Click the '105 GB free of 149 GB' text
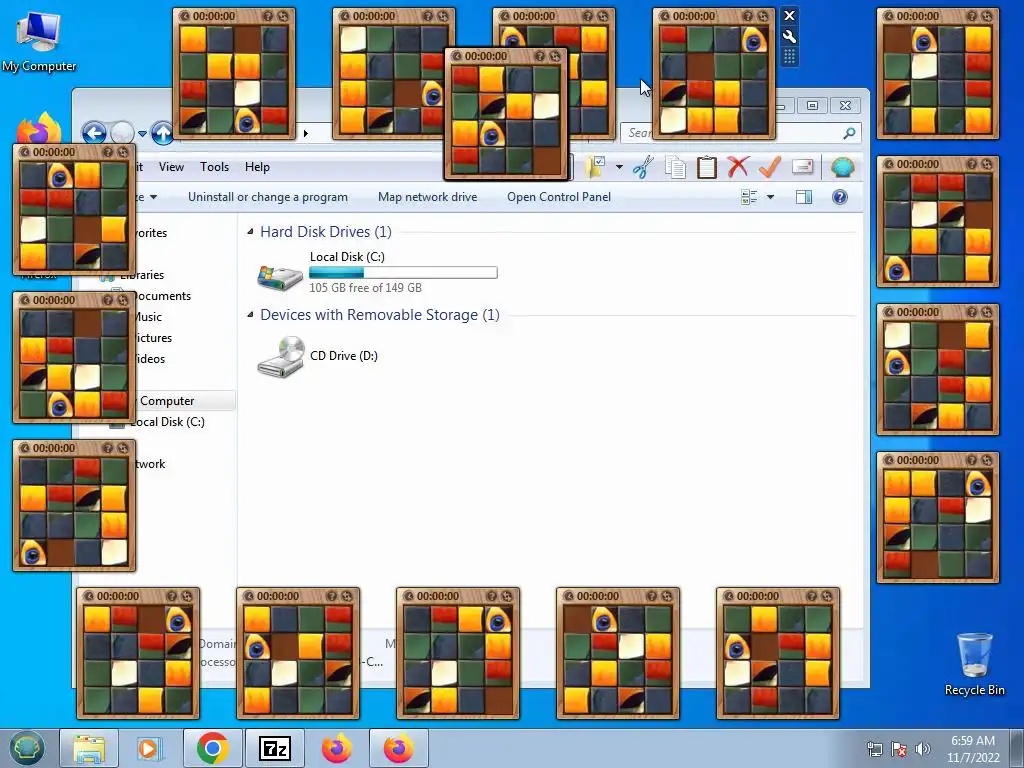 tap(366, 287)
